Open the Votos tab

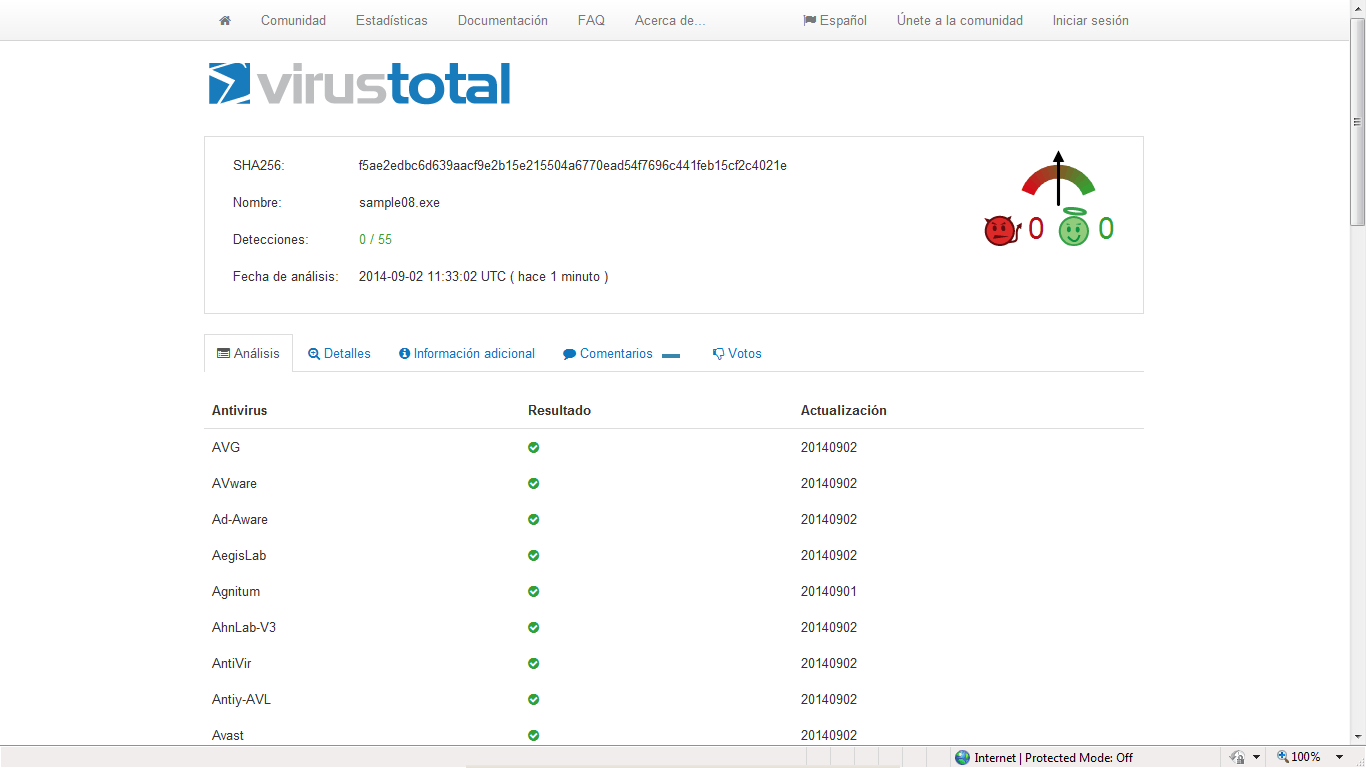737,353
